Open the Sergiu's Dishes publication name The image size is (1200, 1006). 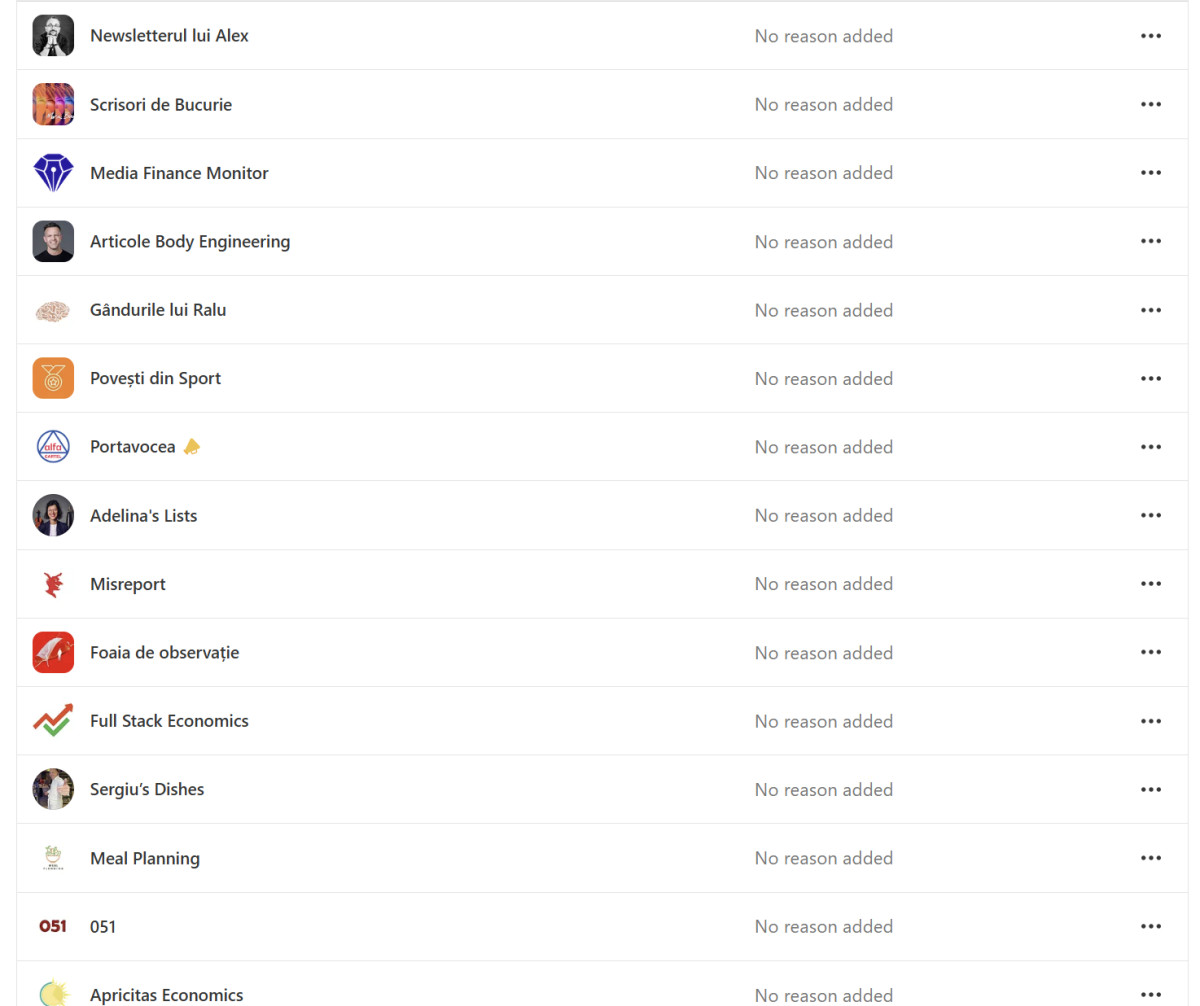tap(147, 789)
